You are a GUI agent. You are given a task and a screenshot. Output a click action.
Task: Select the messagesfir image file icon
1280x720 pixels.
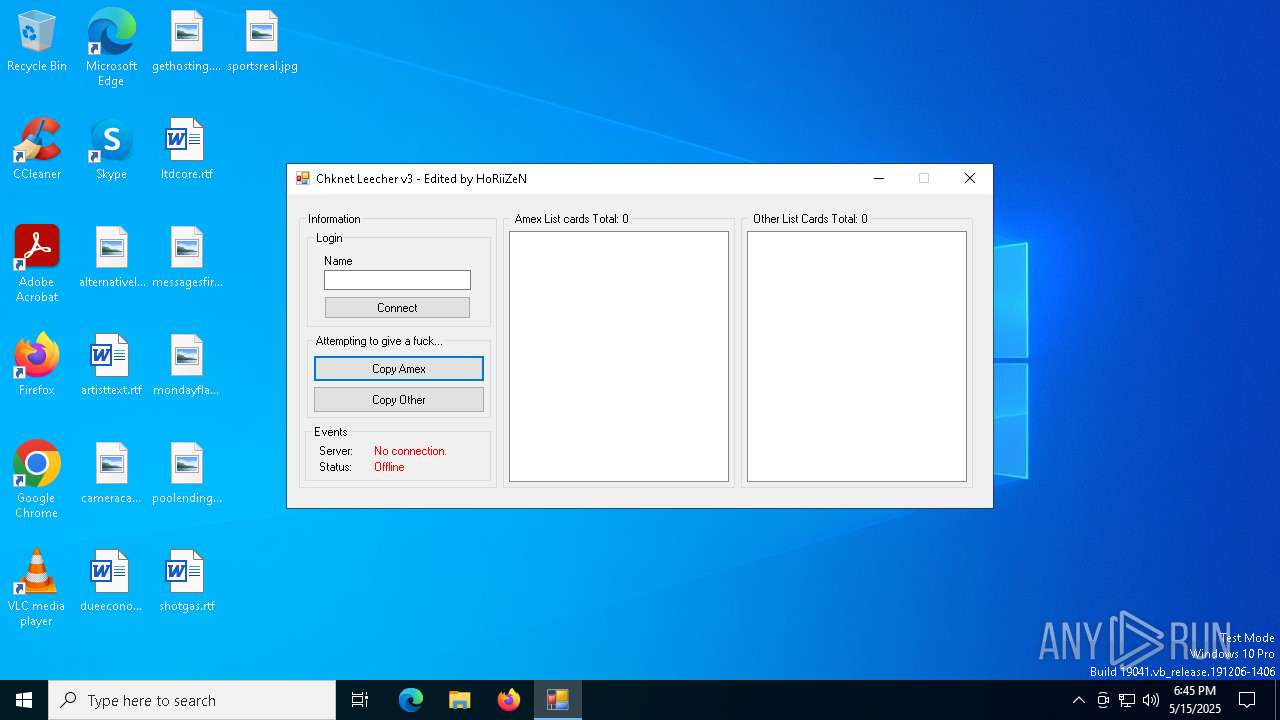point(187,258)
